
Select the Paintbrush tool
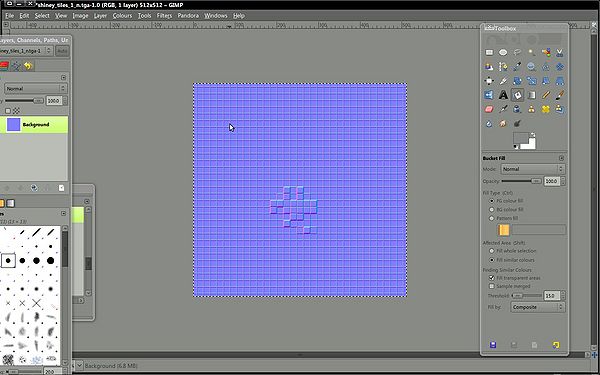coord(560,95)
